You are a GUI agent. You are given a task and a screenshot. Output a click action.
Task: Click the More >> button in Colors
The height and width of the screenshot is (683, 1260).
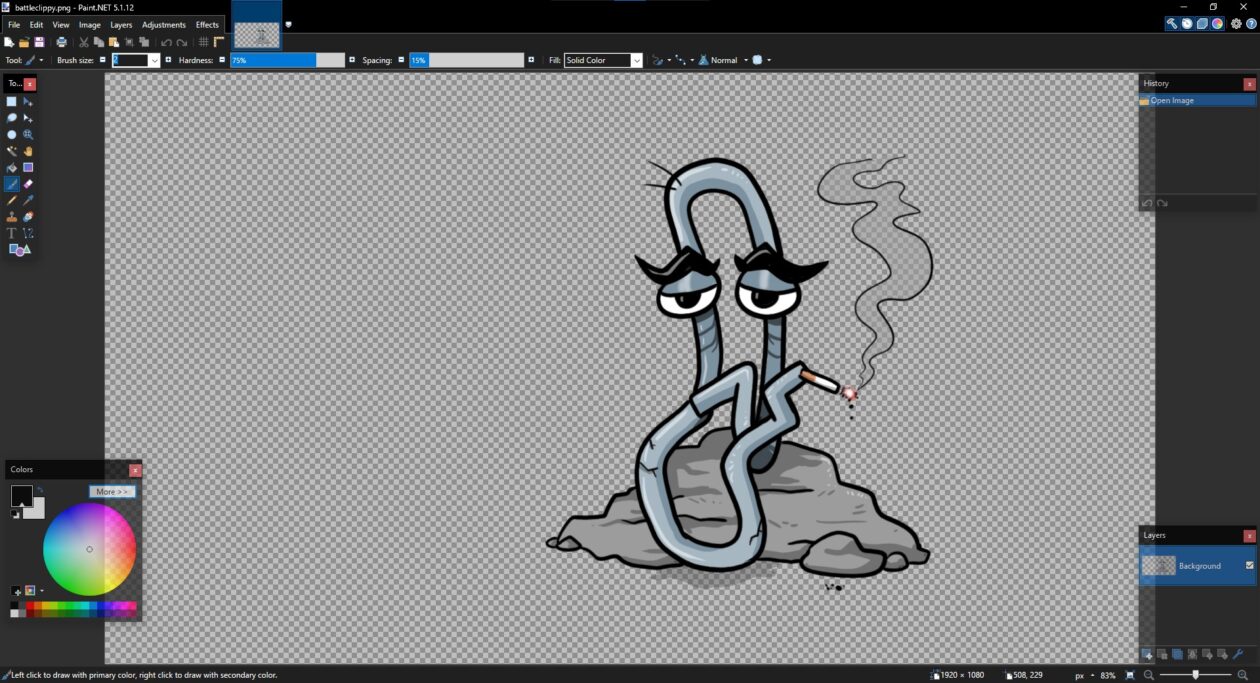(112, 491)
